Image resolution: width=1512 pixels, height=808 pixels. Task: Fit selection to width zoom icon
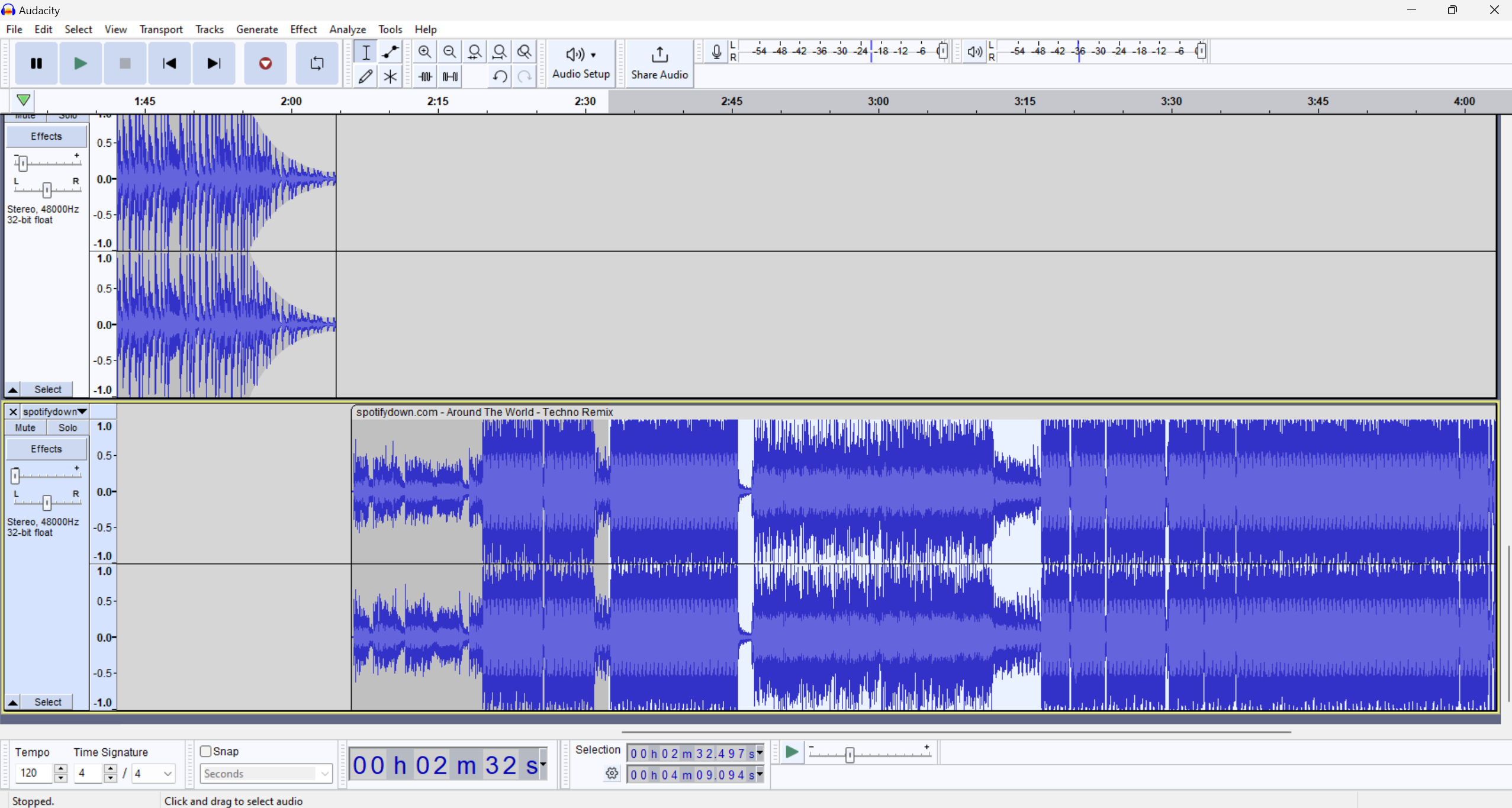(474, 52)
